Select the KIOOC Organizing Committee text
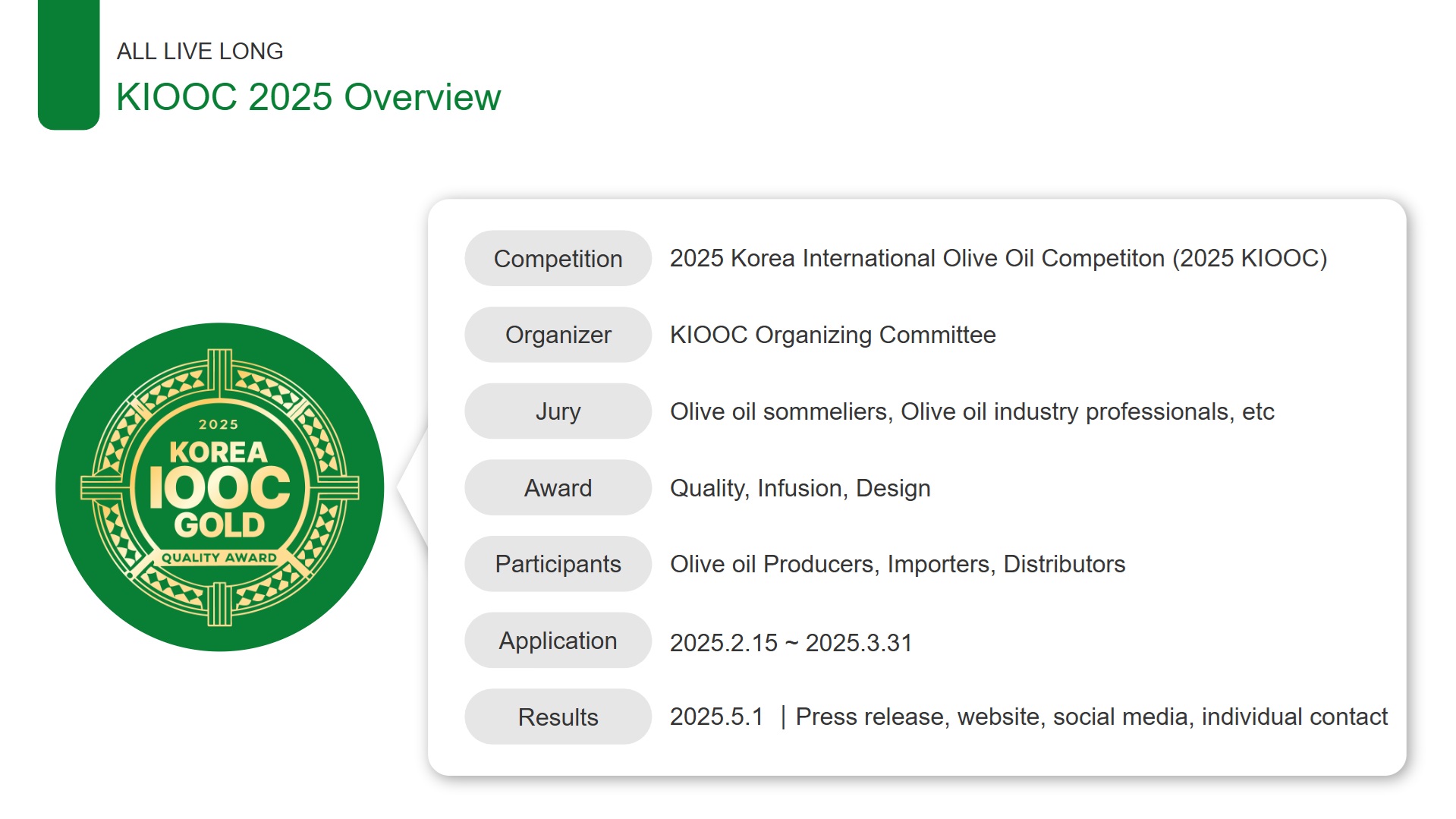This screenshot has width=1456, height=819. 832,335
